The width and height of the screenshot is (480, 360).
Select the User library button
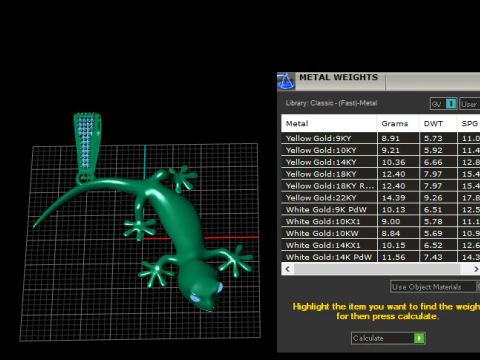tap(470, 104)
